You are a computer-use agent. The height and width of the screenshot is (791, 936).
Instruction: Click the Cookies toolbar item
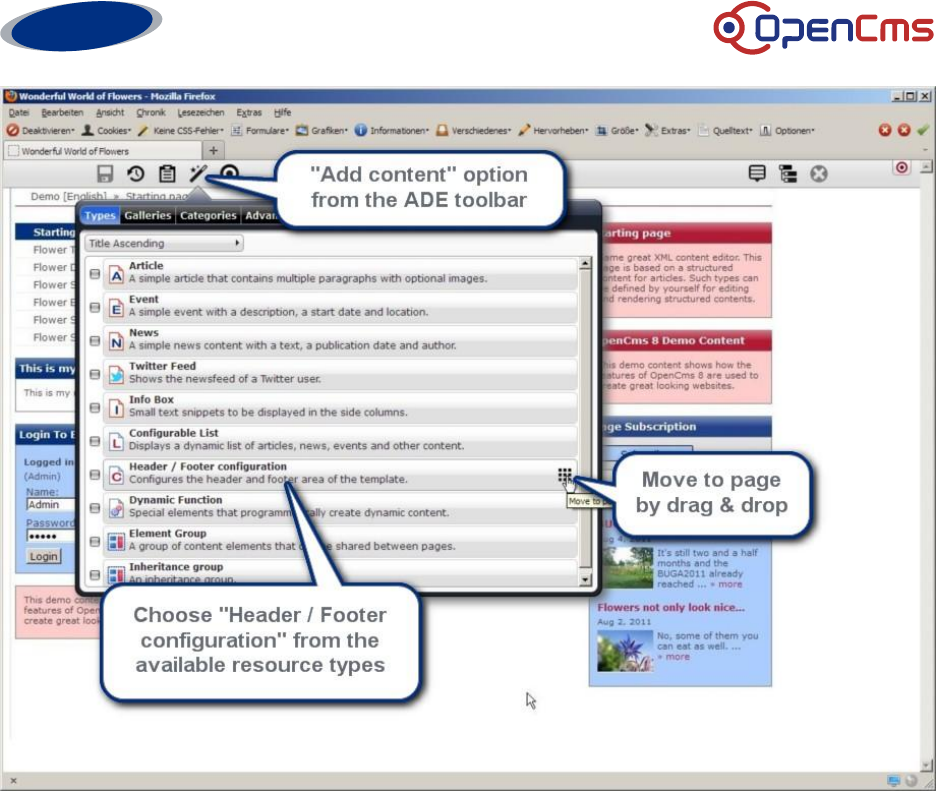click(x=106, y=130)
